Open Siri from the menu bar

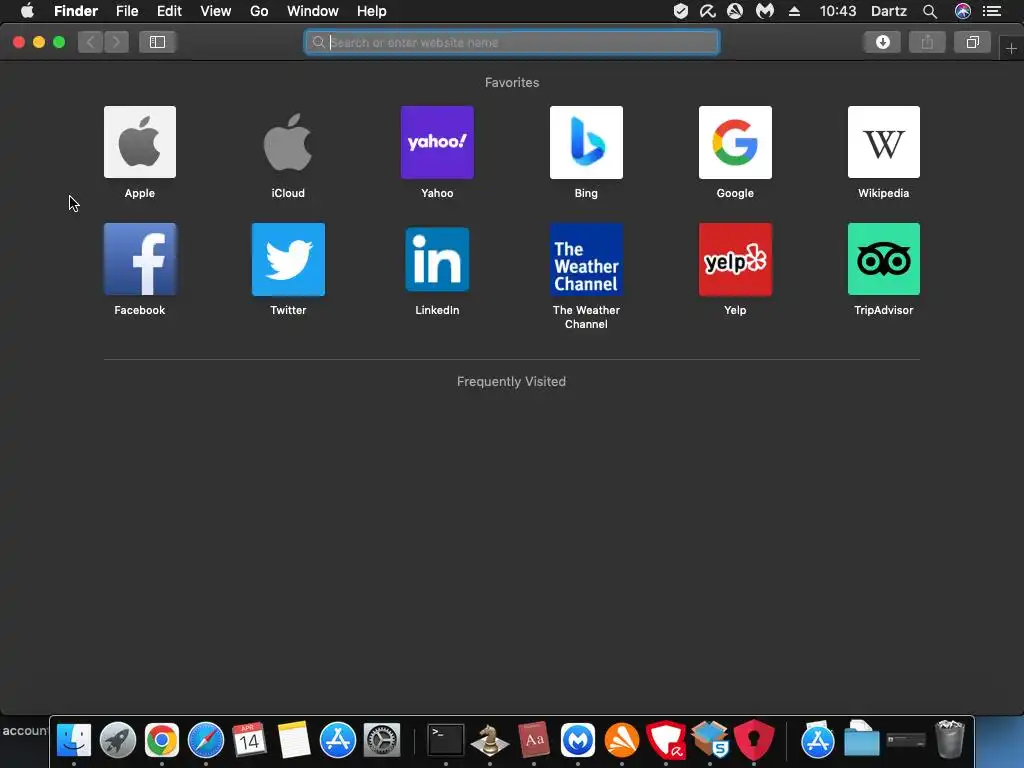point(963,11)
